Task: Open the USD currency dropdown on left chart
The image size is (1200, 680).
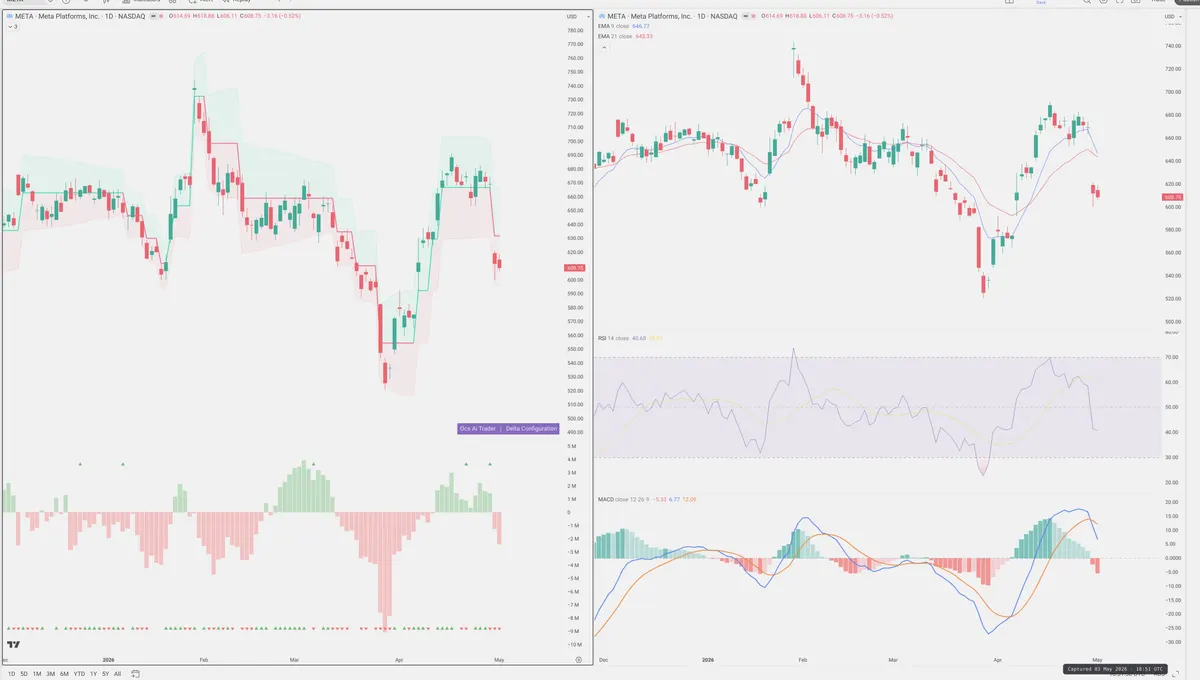Action: (x=572, y=17)
